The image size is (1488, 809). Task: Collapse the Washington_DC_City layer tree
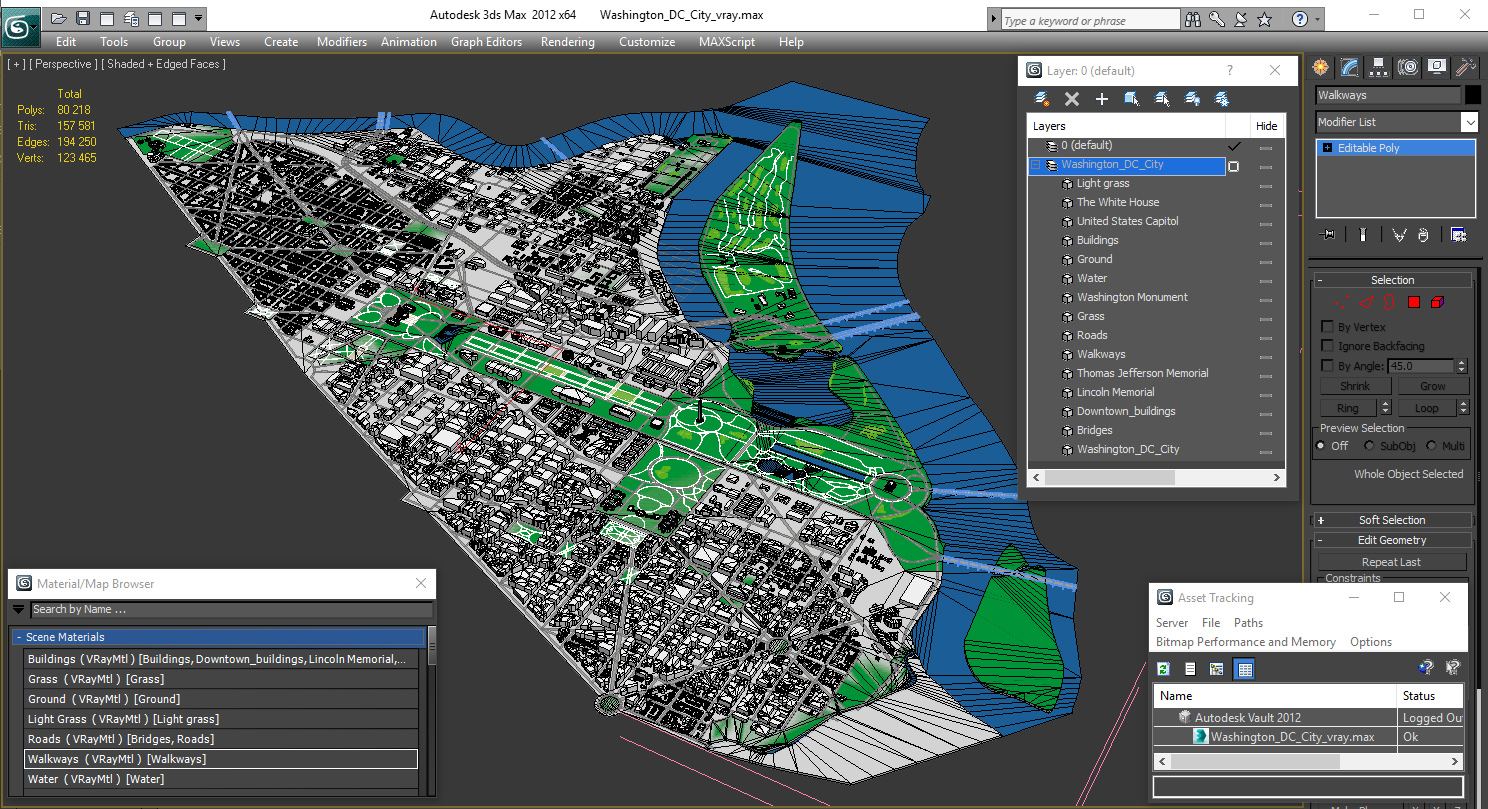tap(1036, 165)
